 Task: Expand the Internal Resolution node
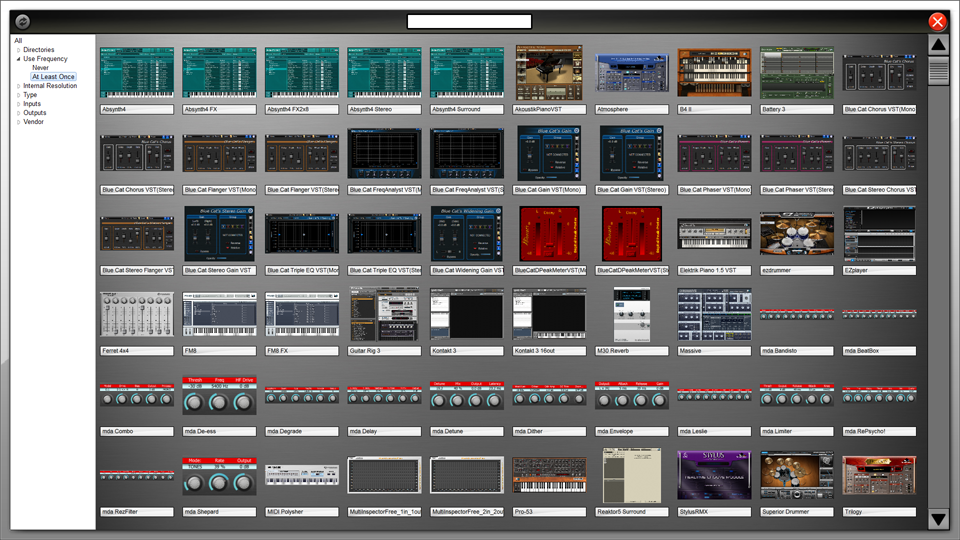coord(18,86)
